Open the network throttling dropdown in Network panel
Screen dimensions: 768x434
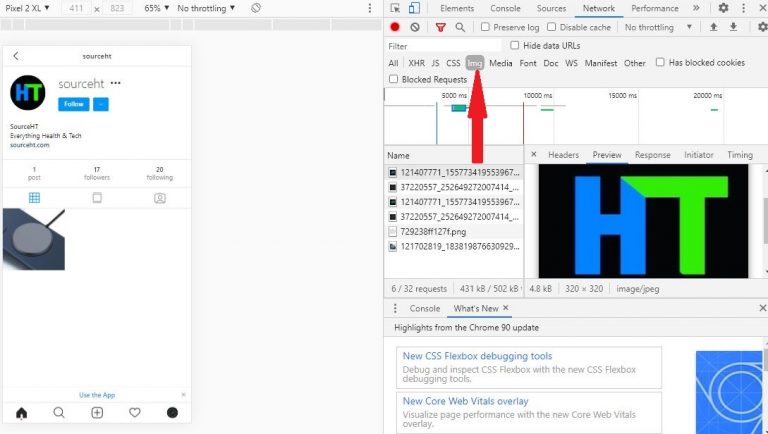pos(654,27)
